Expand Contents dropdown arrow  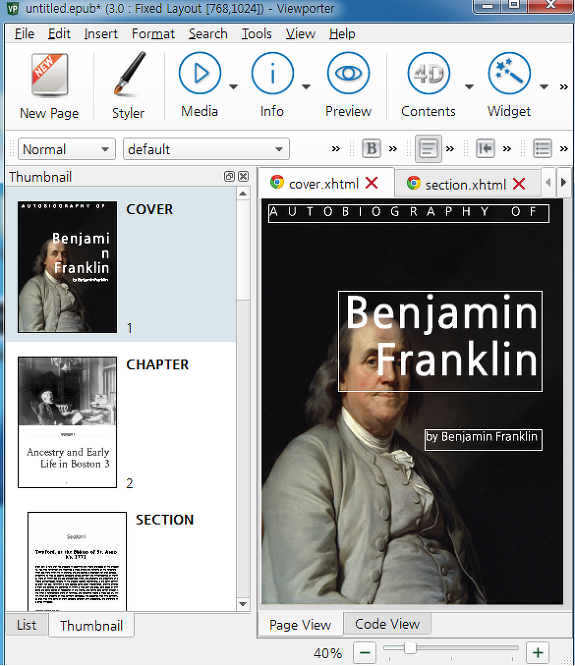click(x=469, y=87)
